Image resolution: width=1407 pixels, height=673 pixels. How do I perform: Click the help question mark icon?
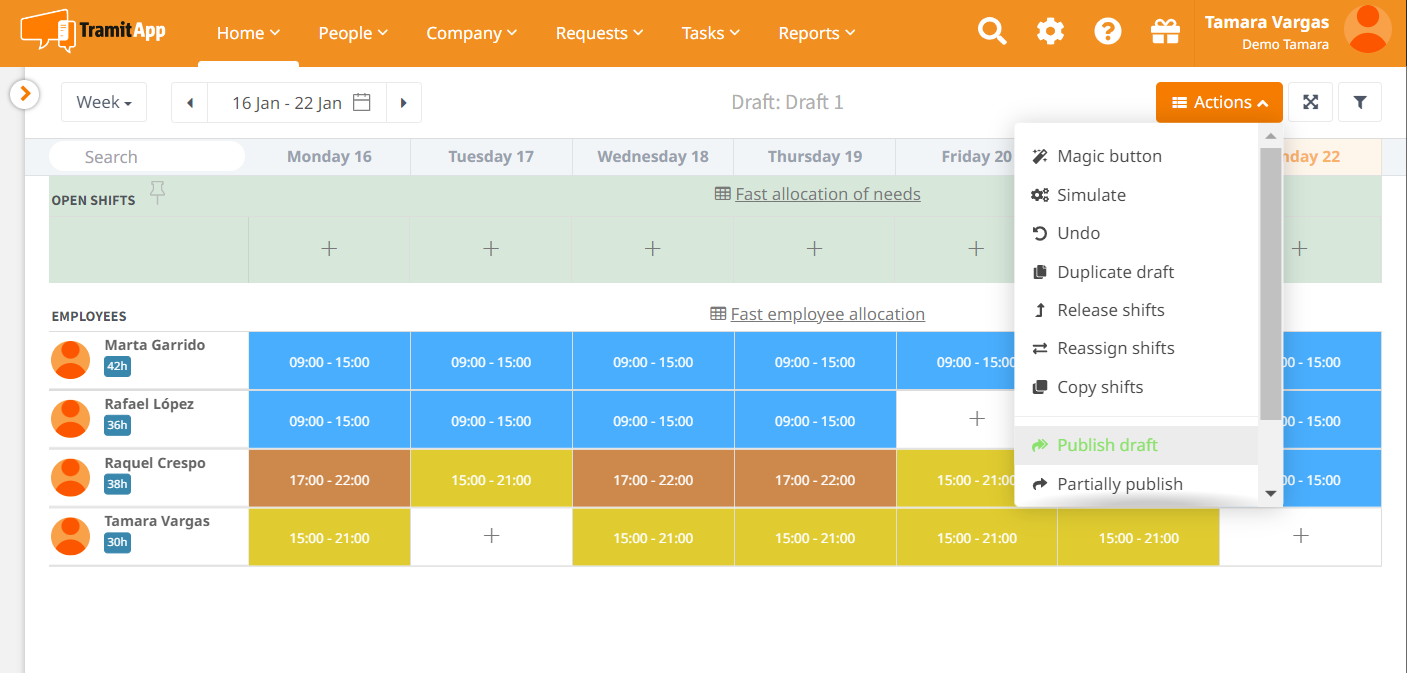coord(1107,32)
